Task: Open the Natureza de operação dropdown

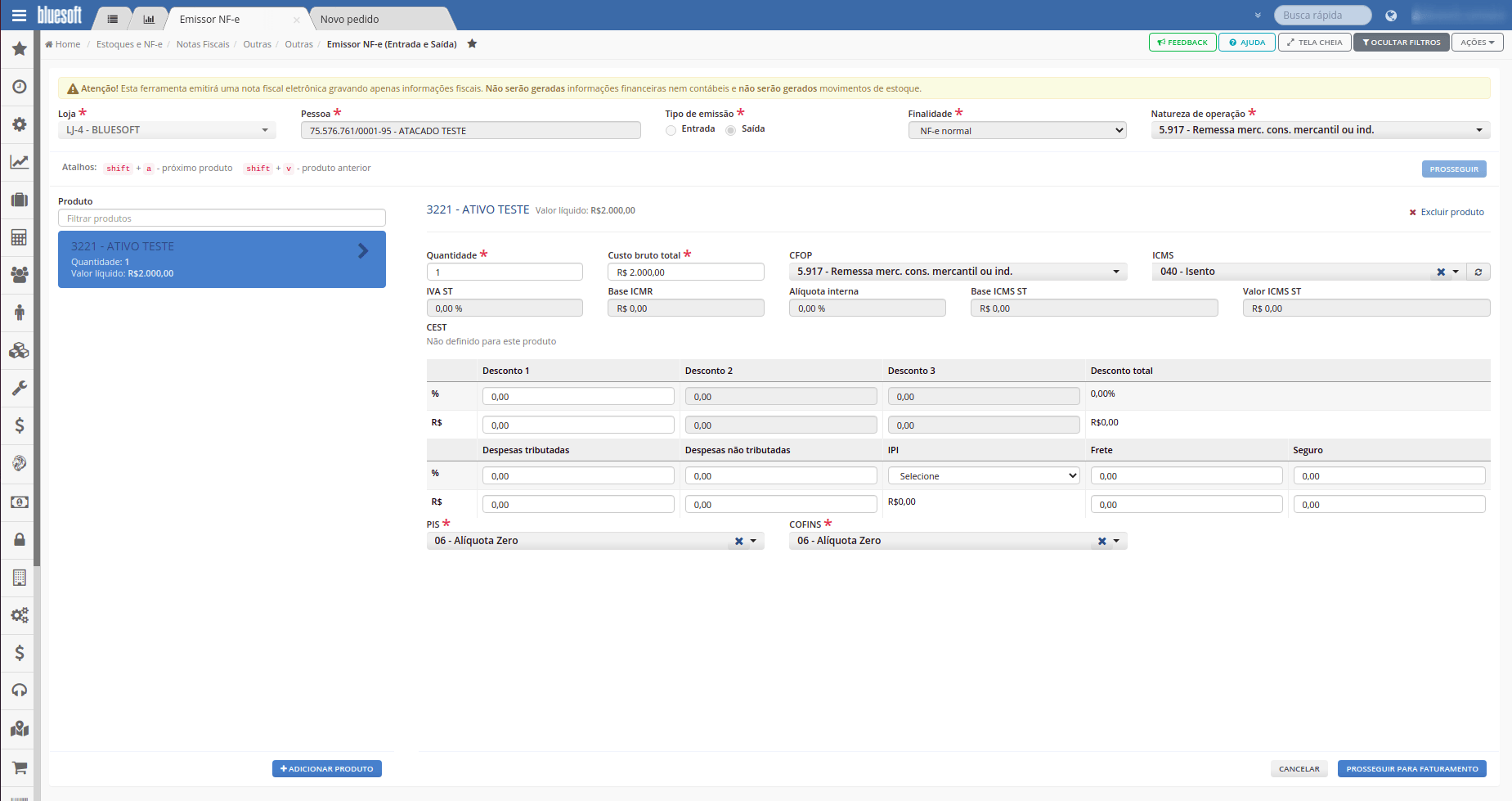Action: coord(1320,130)
